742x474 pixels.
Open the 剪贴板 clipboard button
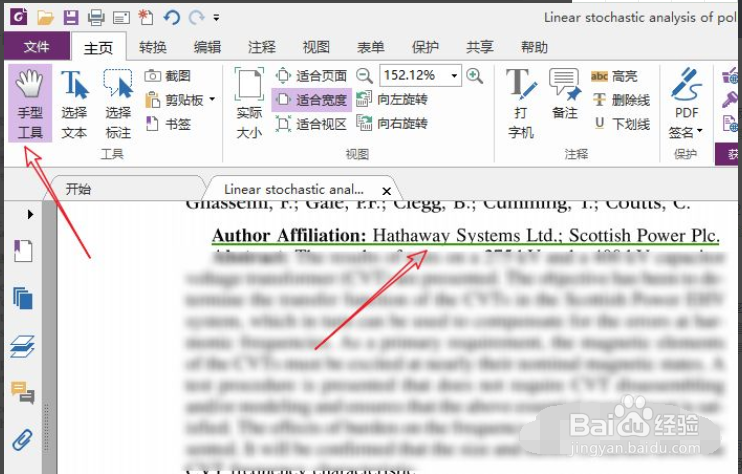point(174,100)
